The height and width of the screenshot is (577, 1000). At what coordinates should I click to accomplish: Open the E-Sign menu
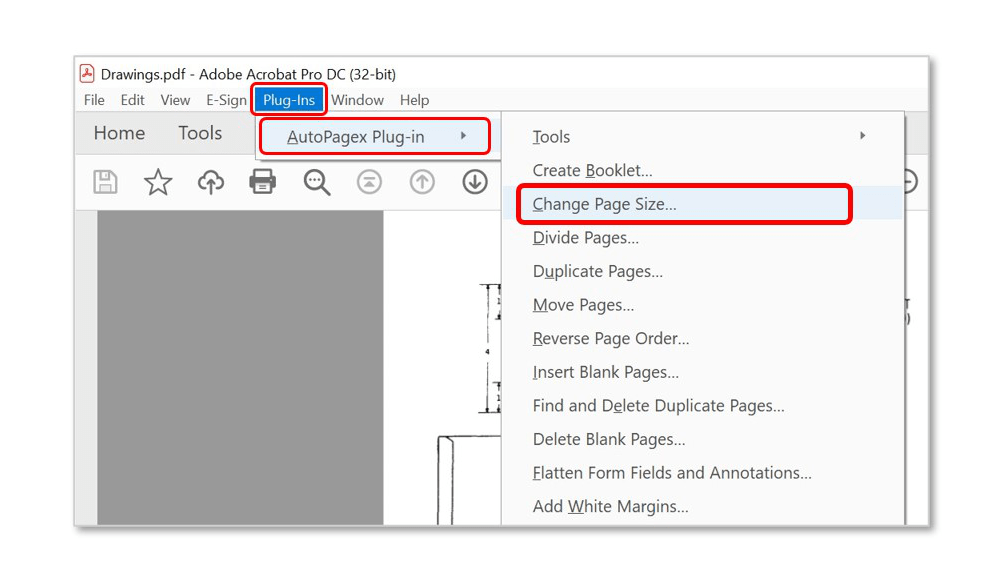click(x=226, y=100)
